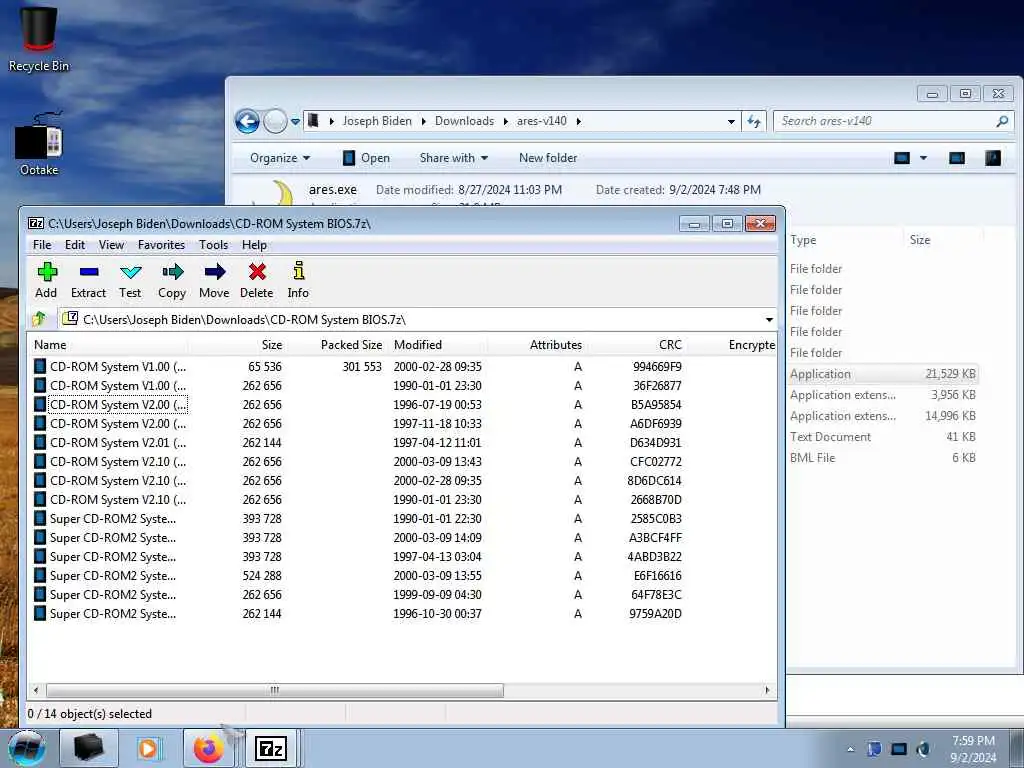
Task: Go up one folder level in 7-Zip
Action: (39, 319)
